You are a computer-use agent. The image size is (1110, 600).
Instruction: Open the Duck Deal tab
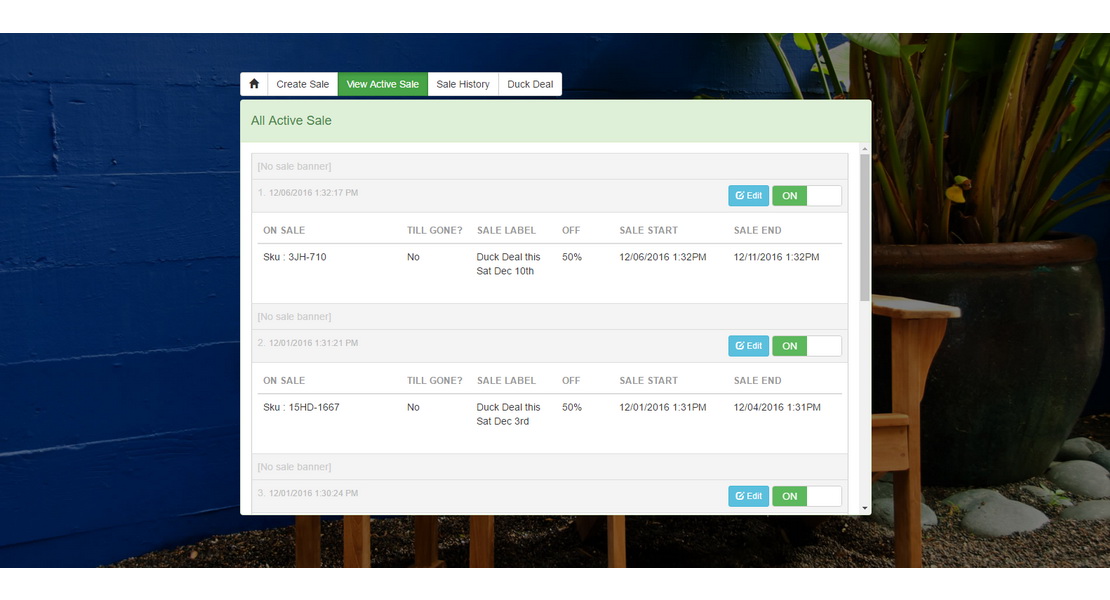pyautogui.click(x=530, y=84)
